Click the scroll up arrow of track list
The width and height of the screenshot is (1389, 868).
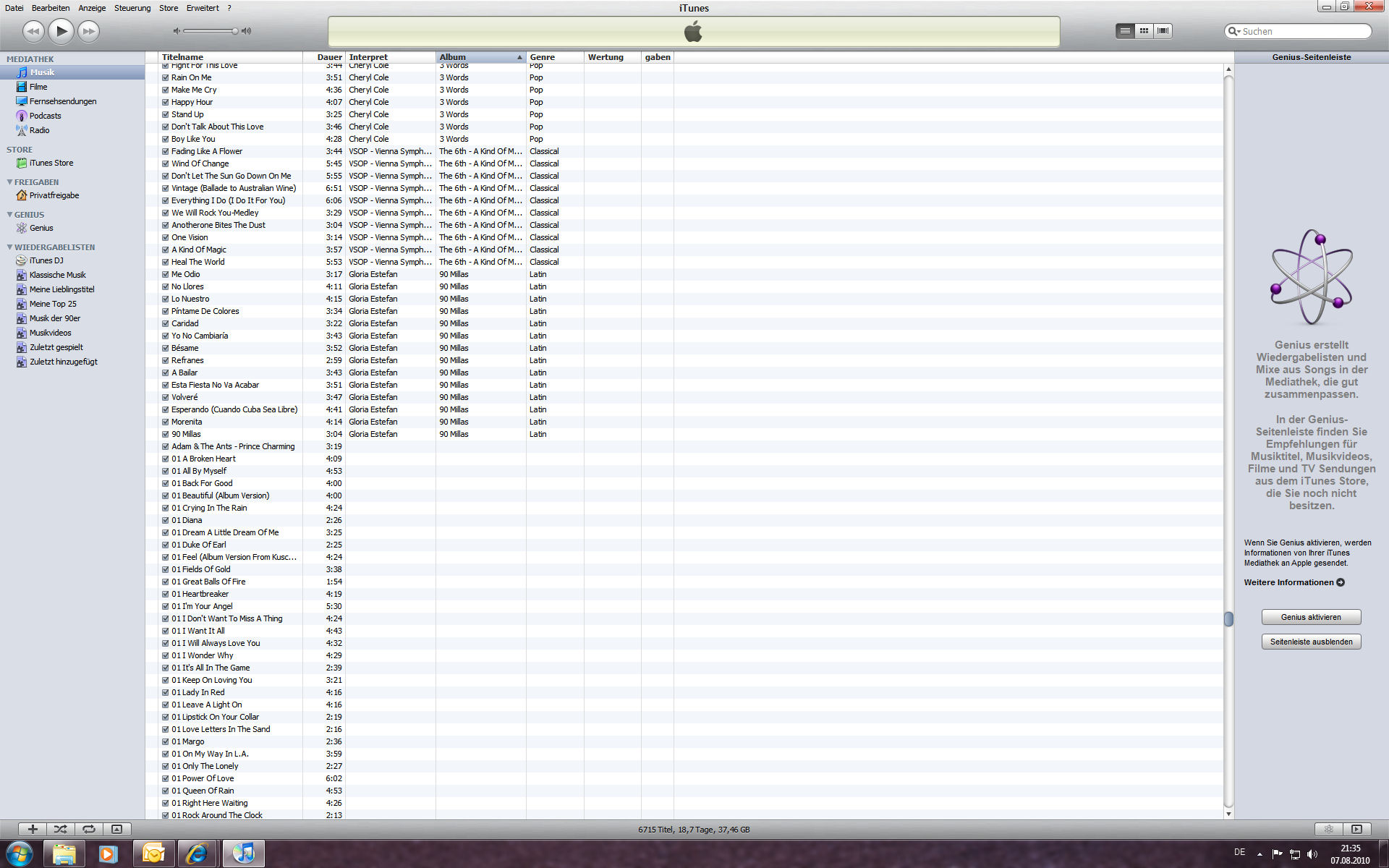pos(1228,69)
